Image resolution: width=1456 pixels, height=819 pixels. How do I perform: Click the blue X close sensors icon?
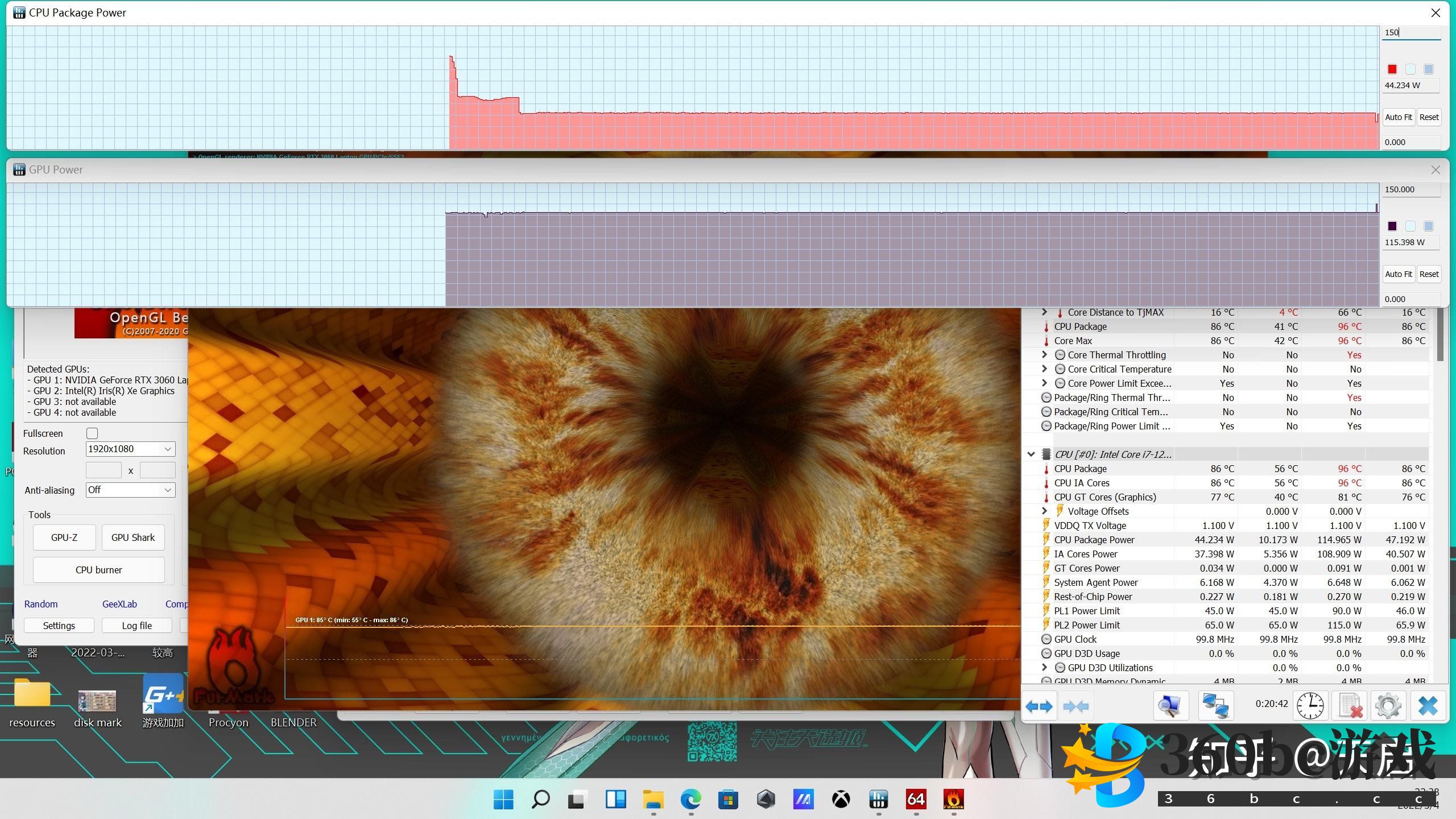1428,706
